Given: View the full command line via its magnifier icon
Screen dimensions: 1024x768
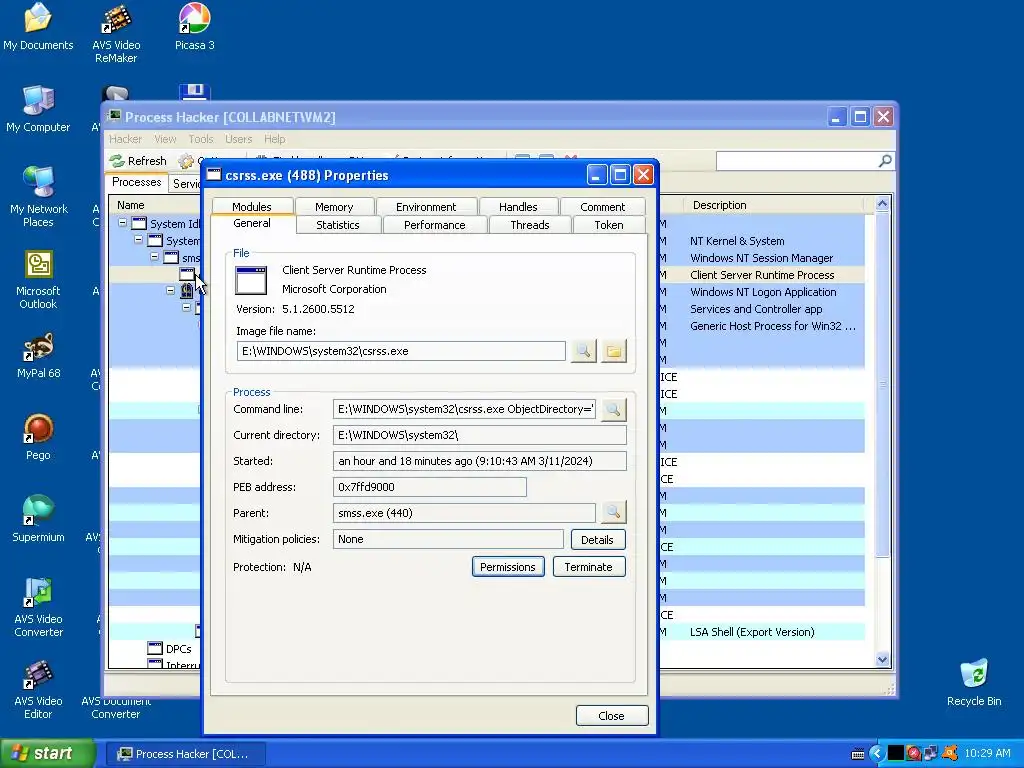Looking at the screenshot, I should point(613,409).
